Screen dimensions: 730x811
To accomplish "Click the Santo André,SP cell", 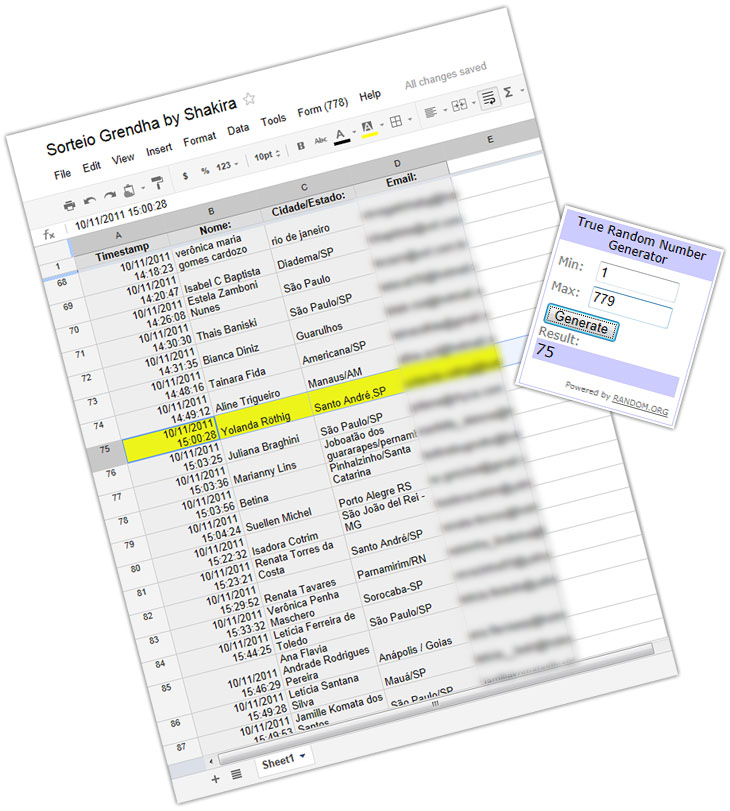I will [x=356, y=395].
